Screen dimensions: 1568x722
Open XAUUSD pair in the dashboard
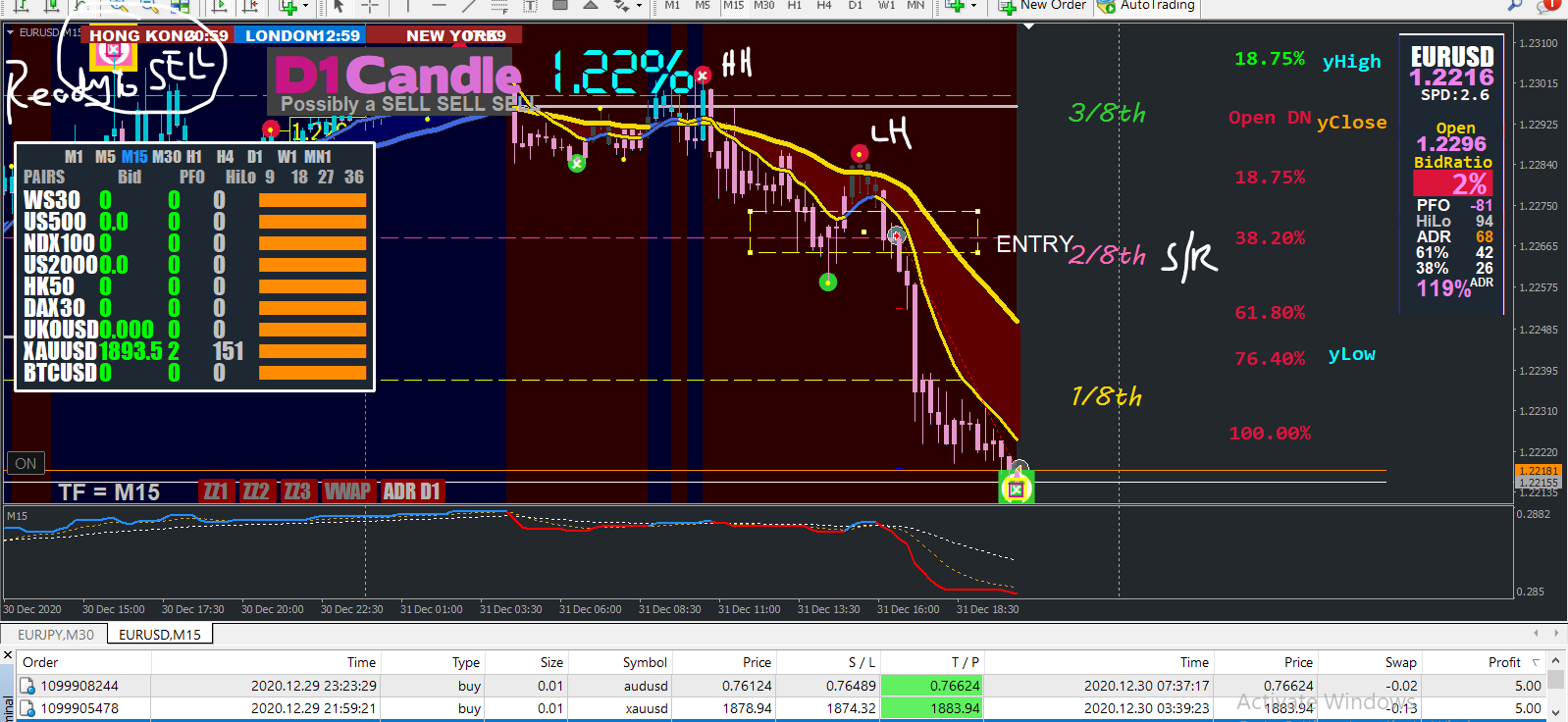(x=60, y=351)
